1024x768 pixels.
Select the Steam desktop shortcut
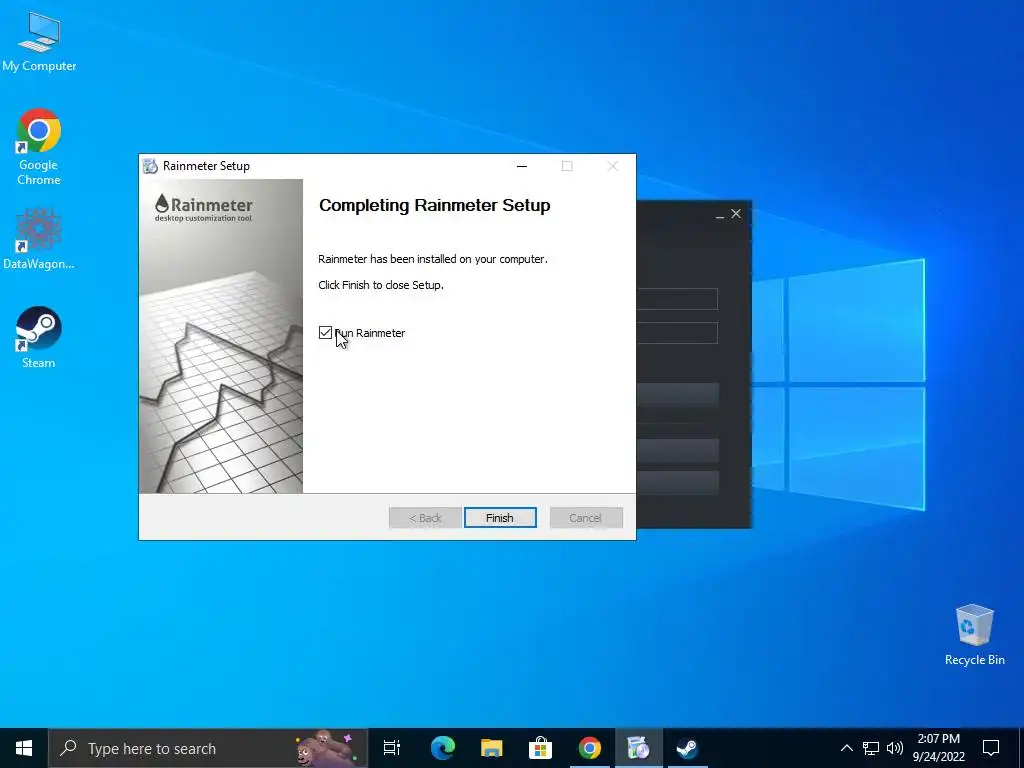tap(39, 338)
